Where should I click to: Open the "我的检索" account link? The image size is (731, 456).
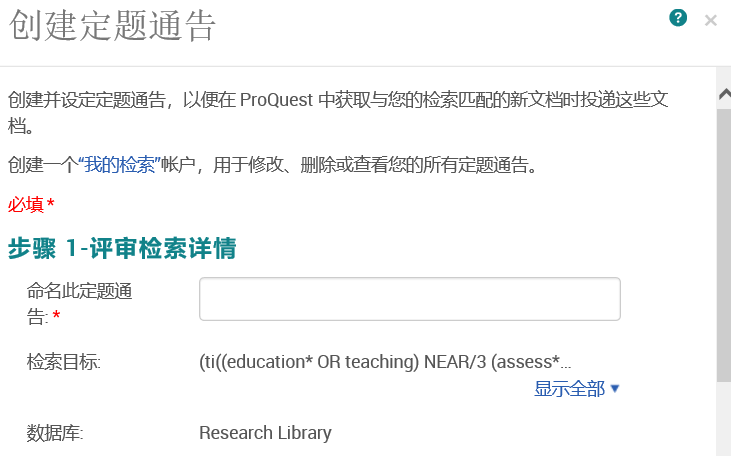click(x=119, y=165)
